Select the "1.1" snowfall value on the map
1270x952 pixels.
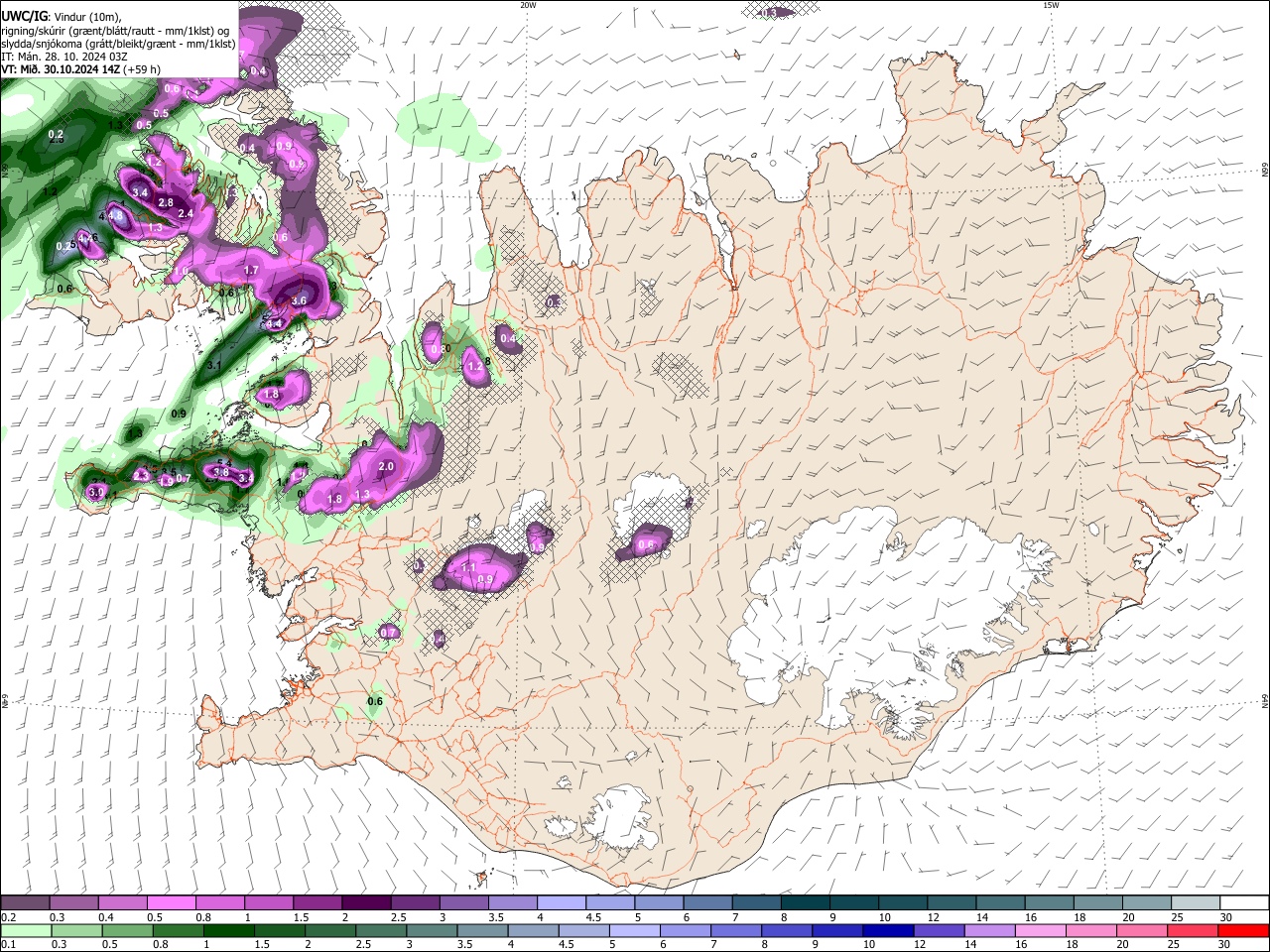coord(470,567)
